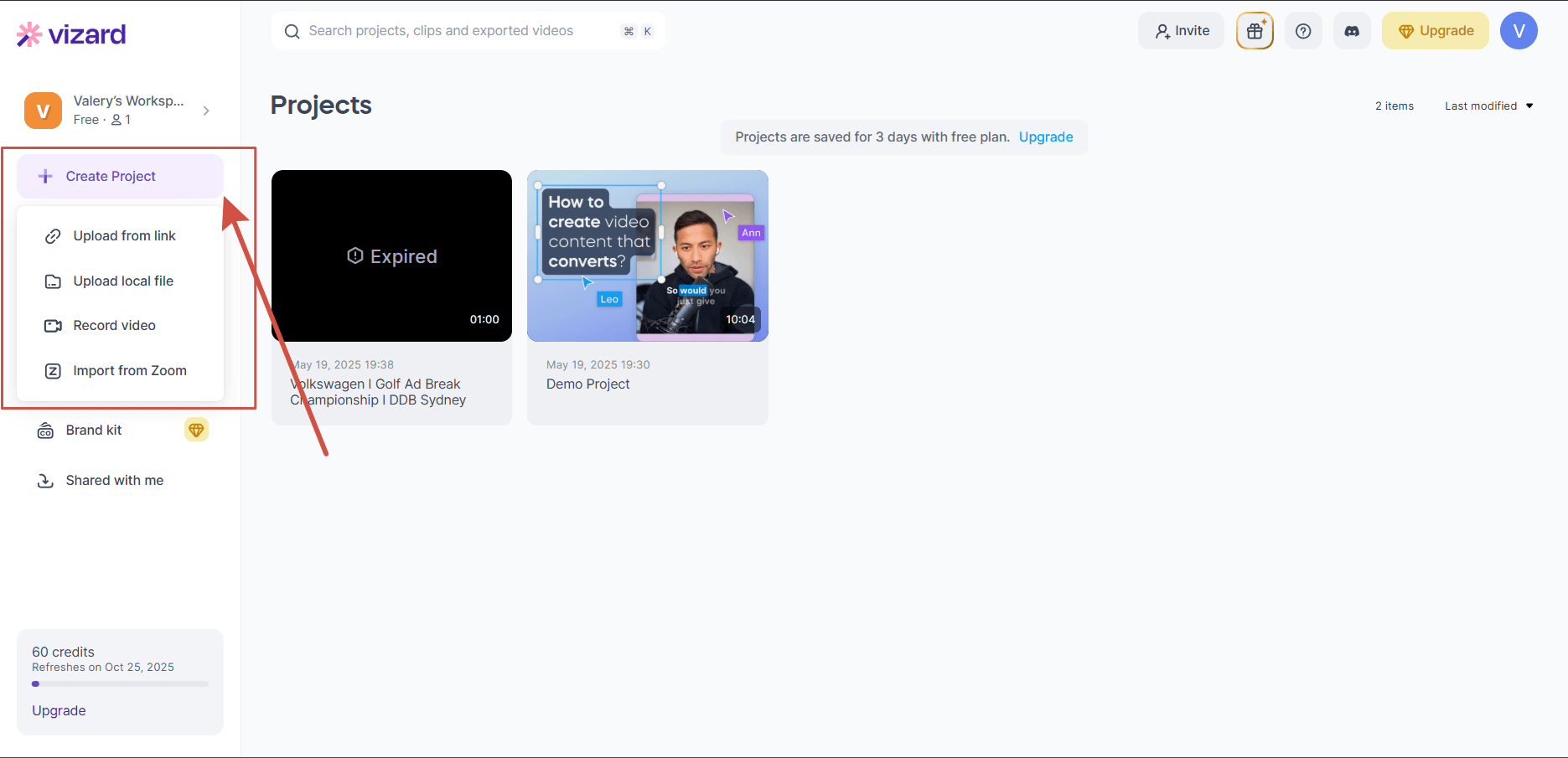Open the Discord community icon
1568x758 pixels.
1352,31
